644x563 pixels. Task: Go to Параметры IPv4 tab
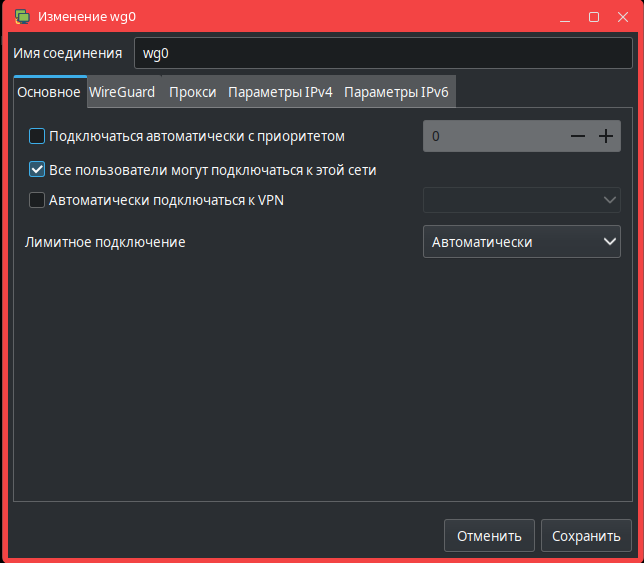pyautogui.click(x=280, y=92)
